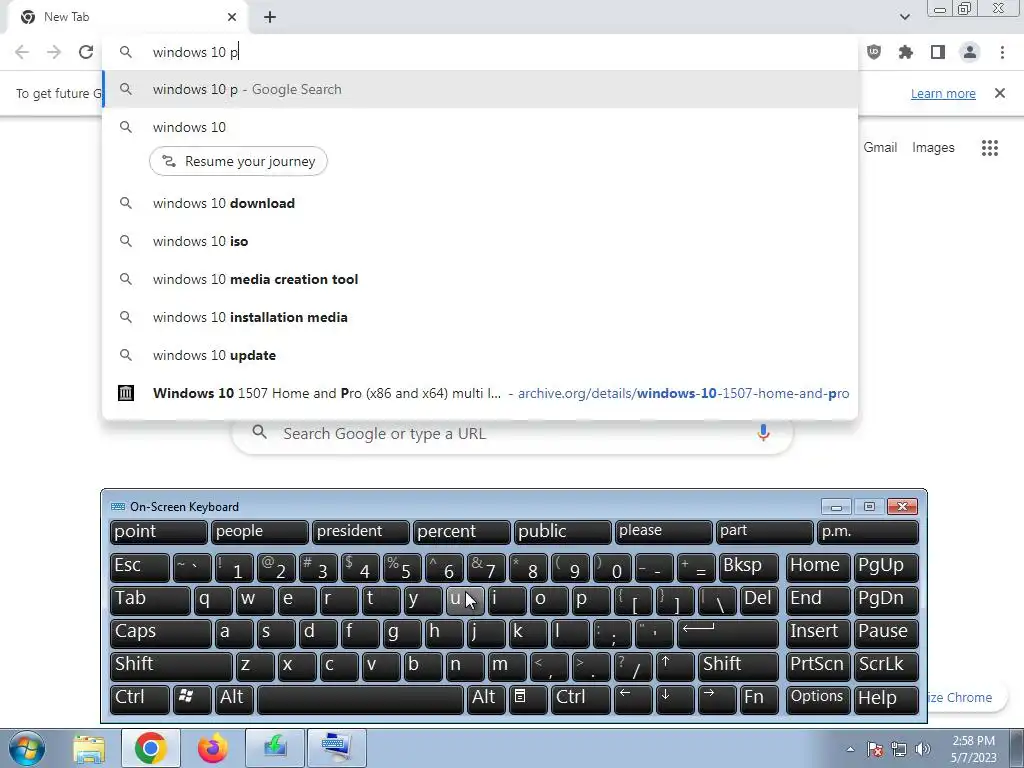Tap the left arrow key

pyautogui.click(x=633, y=698)
